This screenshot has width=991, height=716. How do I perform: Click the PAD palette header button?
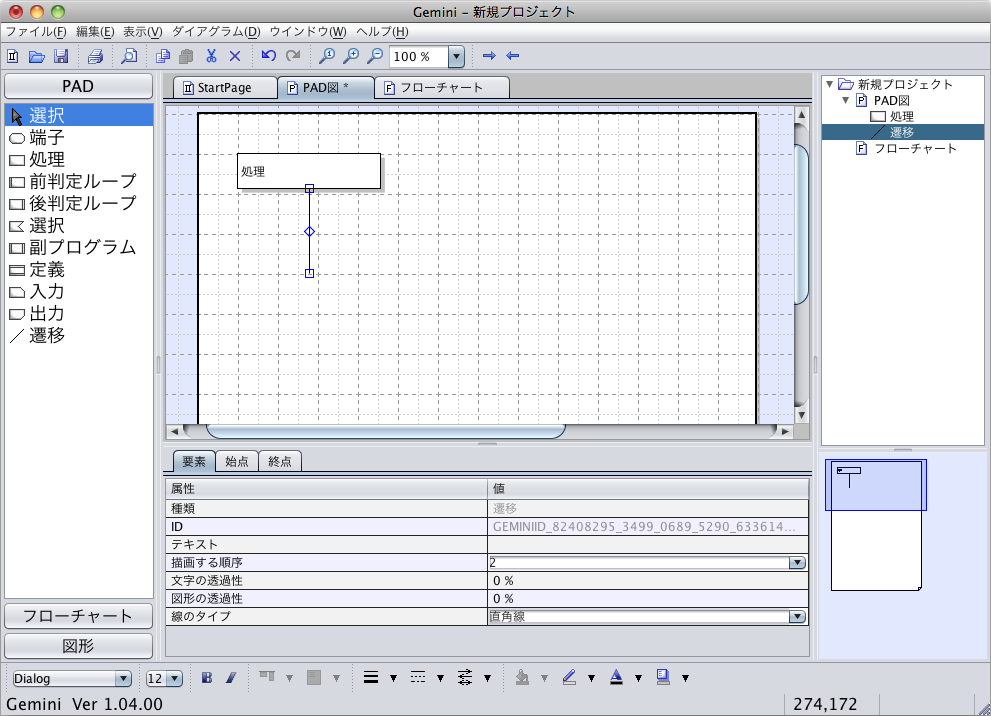78,86
